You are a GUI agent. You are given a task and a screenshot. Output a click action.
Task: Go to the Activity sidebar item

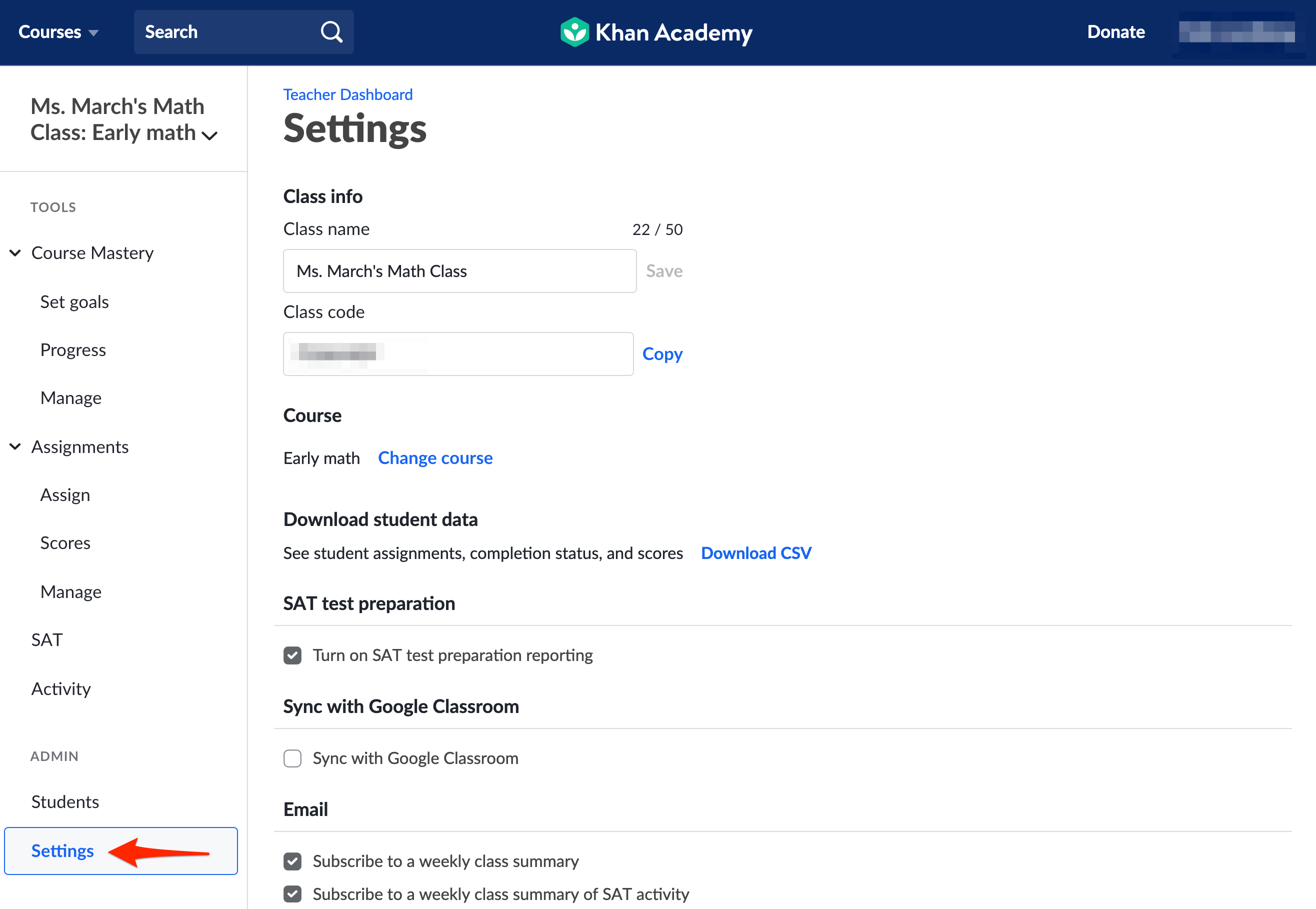click(61, 688)
